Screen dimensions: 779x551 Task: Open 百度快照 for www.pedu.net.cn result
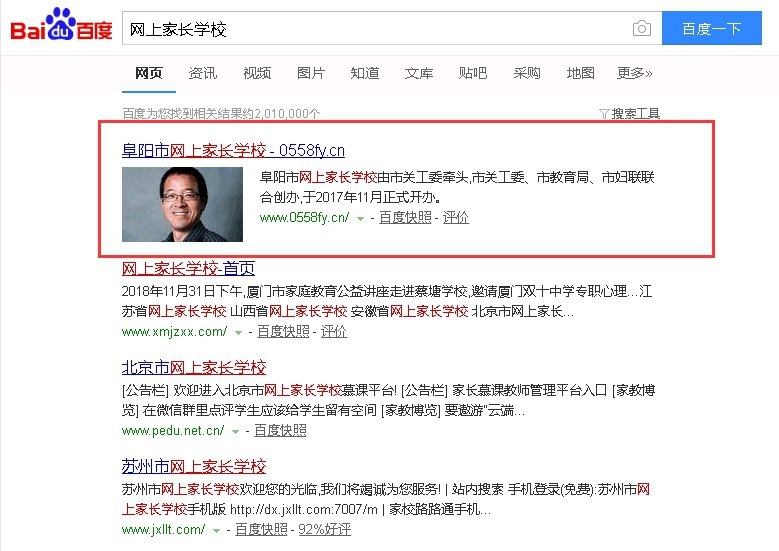280,430
